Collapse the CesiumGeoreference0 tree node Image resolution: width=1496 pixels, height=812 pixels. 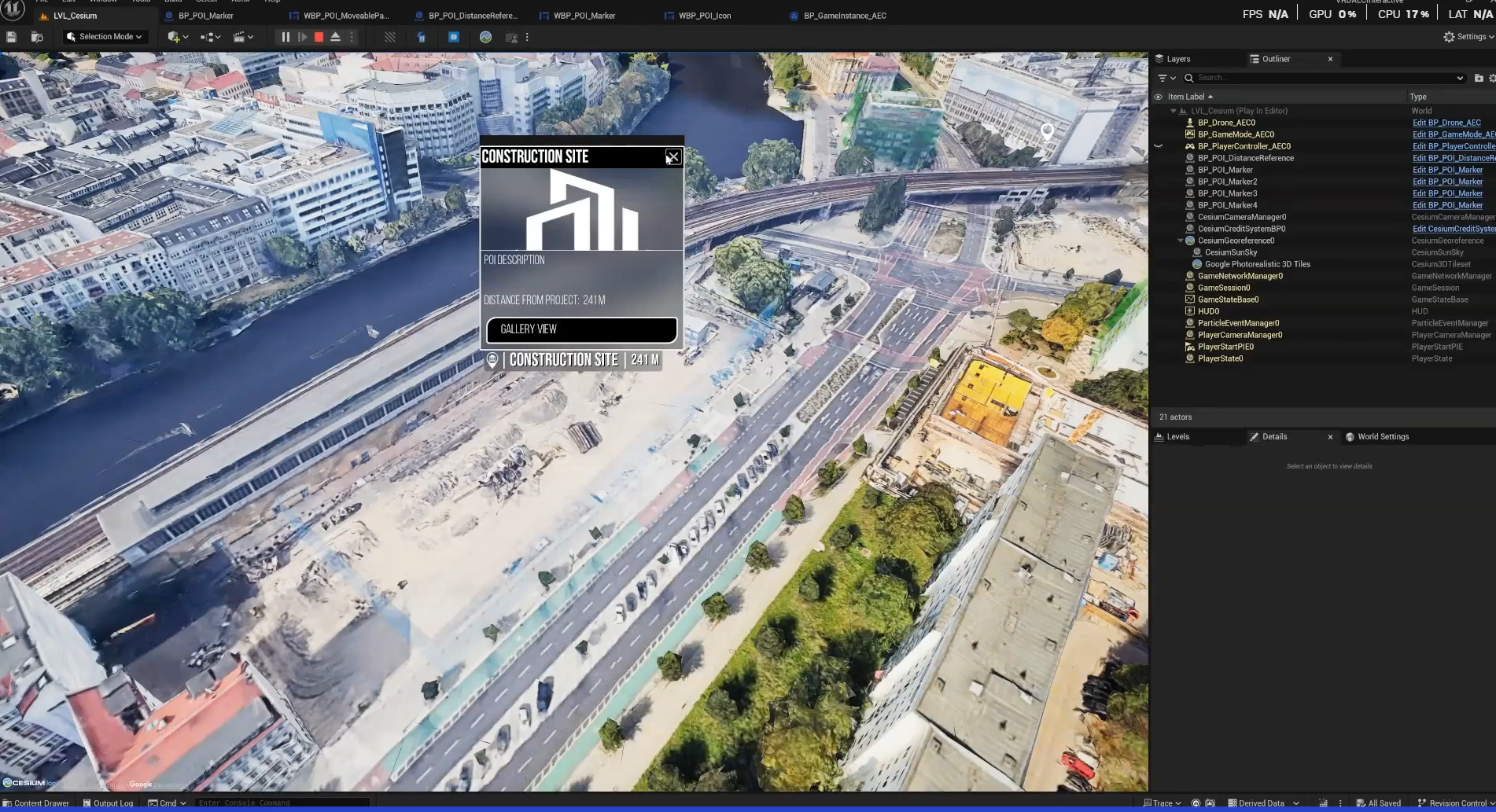pyautogui.click(x=1181, y=241)
